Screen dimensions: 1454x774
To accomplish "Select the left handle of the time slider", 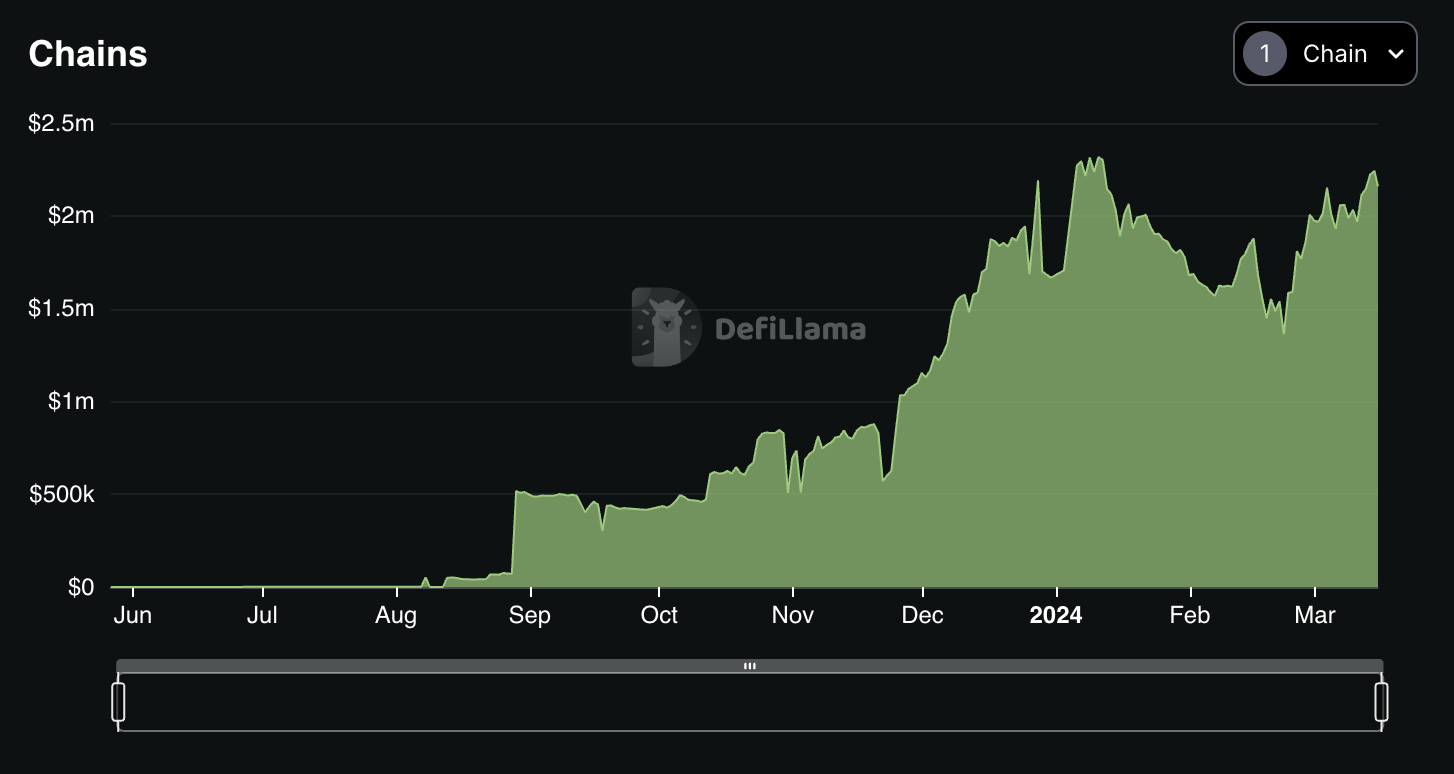I will [x=120, y=701].
